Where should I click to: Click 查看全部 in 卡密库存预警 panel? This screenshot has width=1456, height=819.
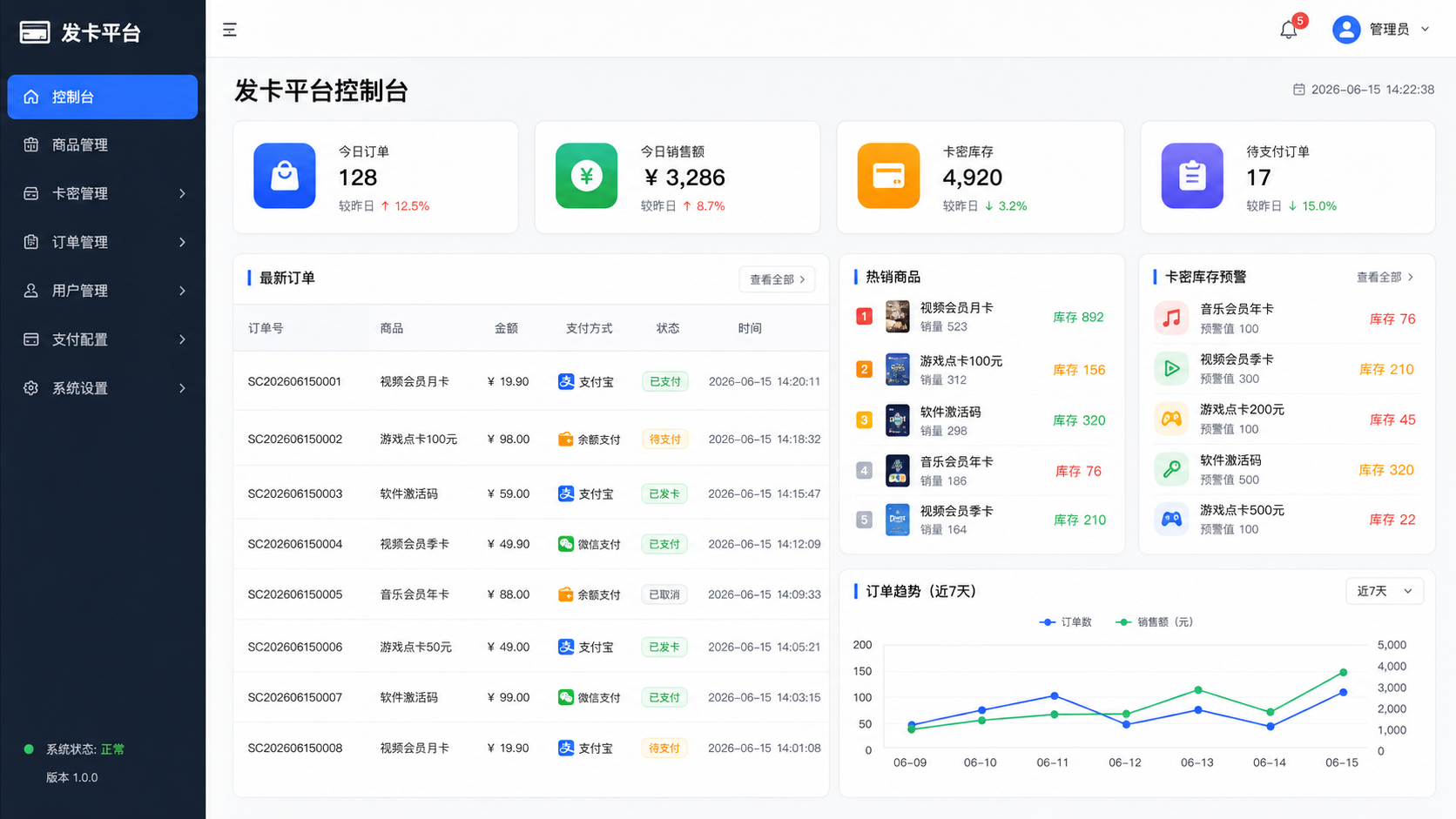[x=1385, y=278]
